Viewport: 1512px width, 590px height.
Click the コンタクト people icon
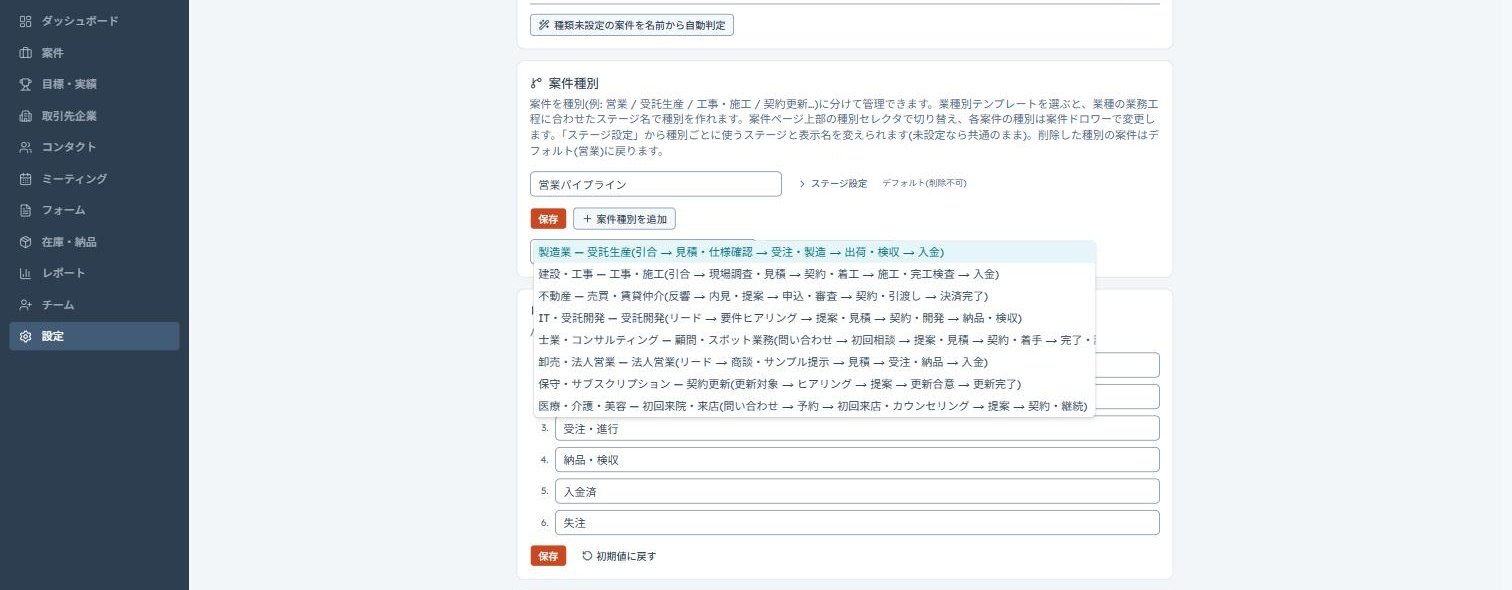(x=26, y=147)
